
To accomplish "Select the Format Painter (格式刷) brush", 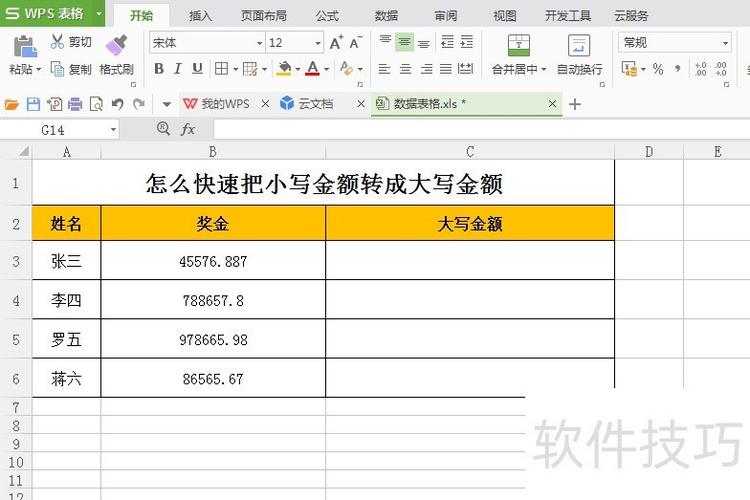I will click(x=116, y=45).
